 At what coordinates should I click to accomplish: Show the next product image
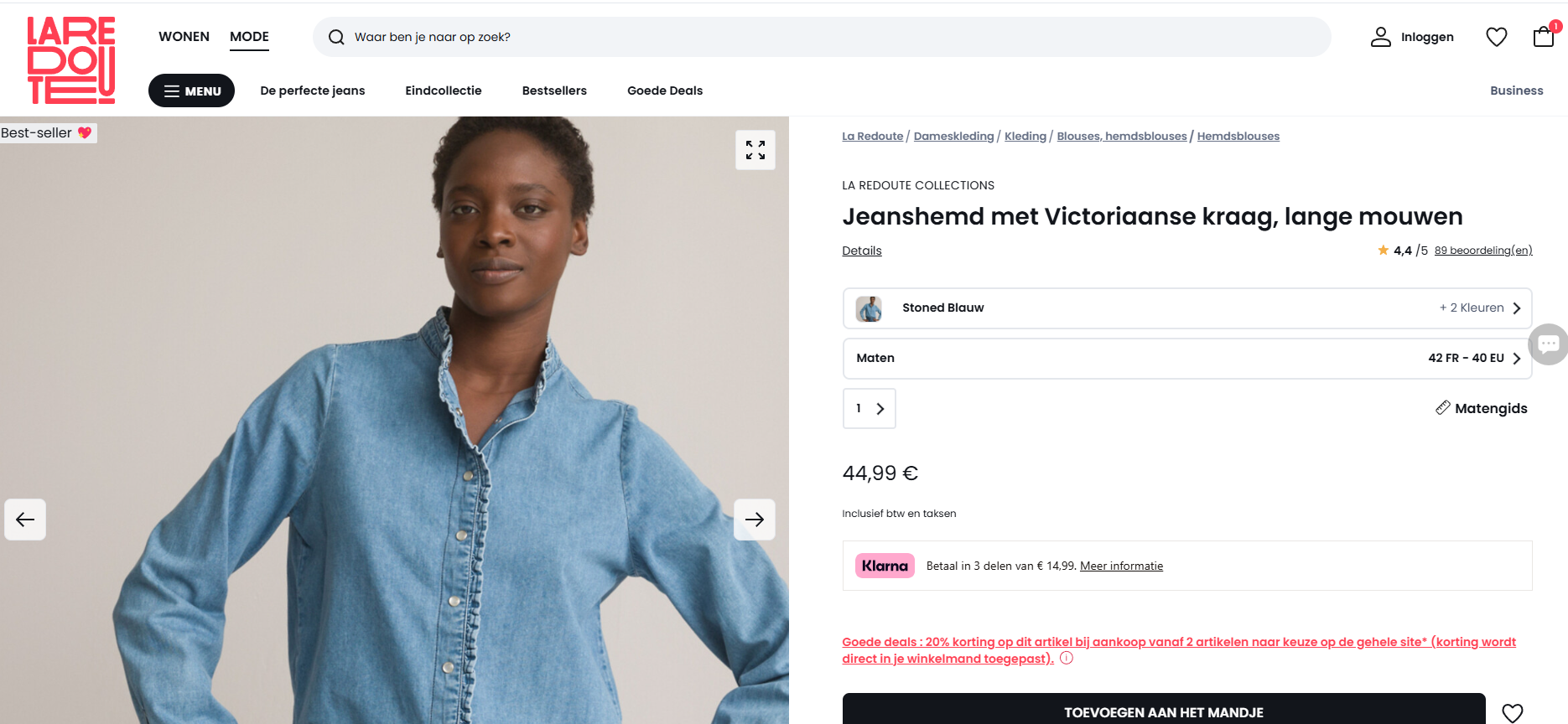click(x=754, y=520)
